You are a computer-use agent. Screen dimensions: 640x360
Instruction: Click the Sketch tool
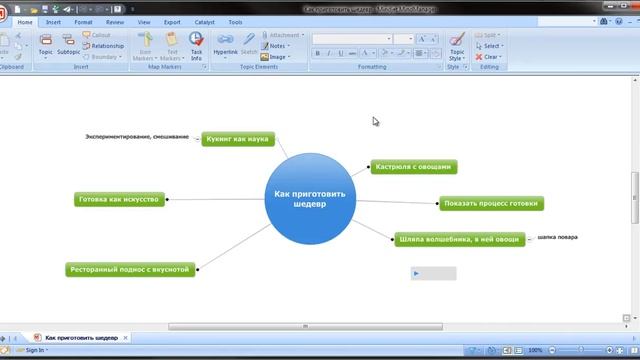coord(249,44)
